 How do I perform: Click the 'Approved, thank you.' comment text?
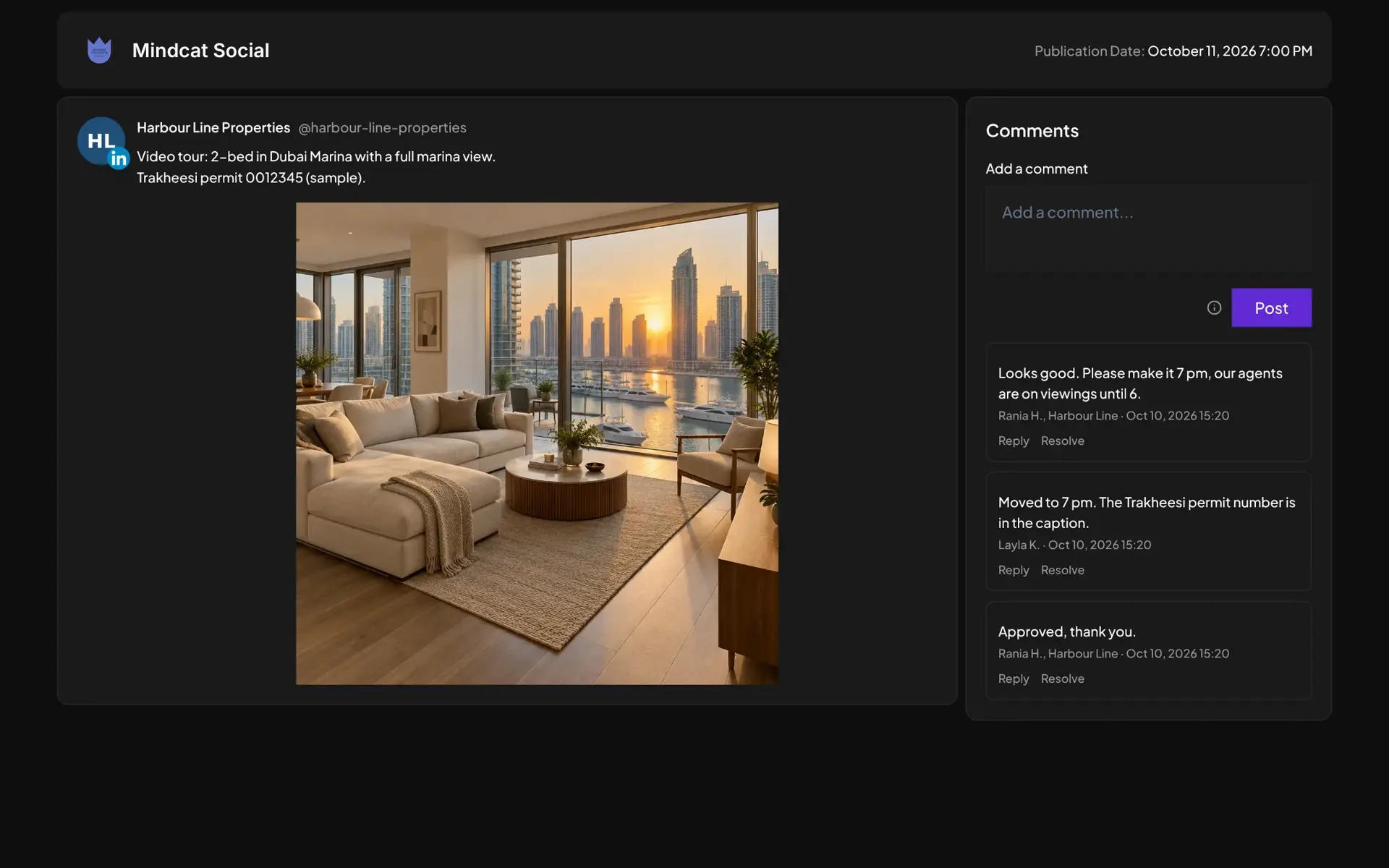point(1066,631)
